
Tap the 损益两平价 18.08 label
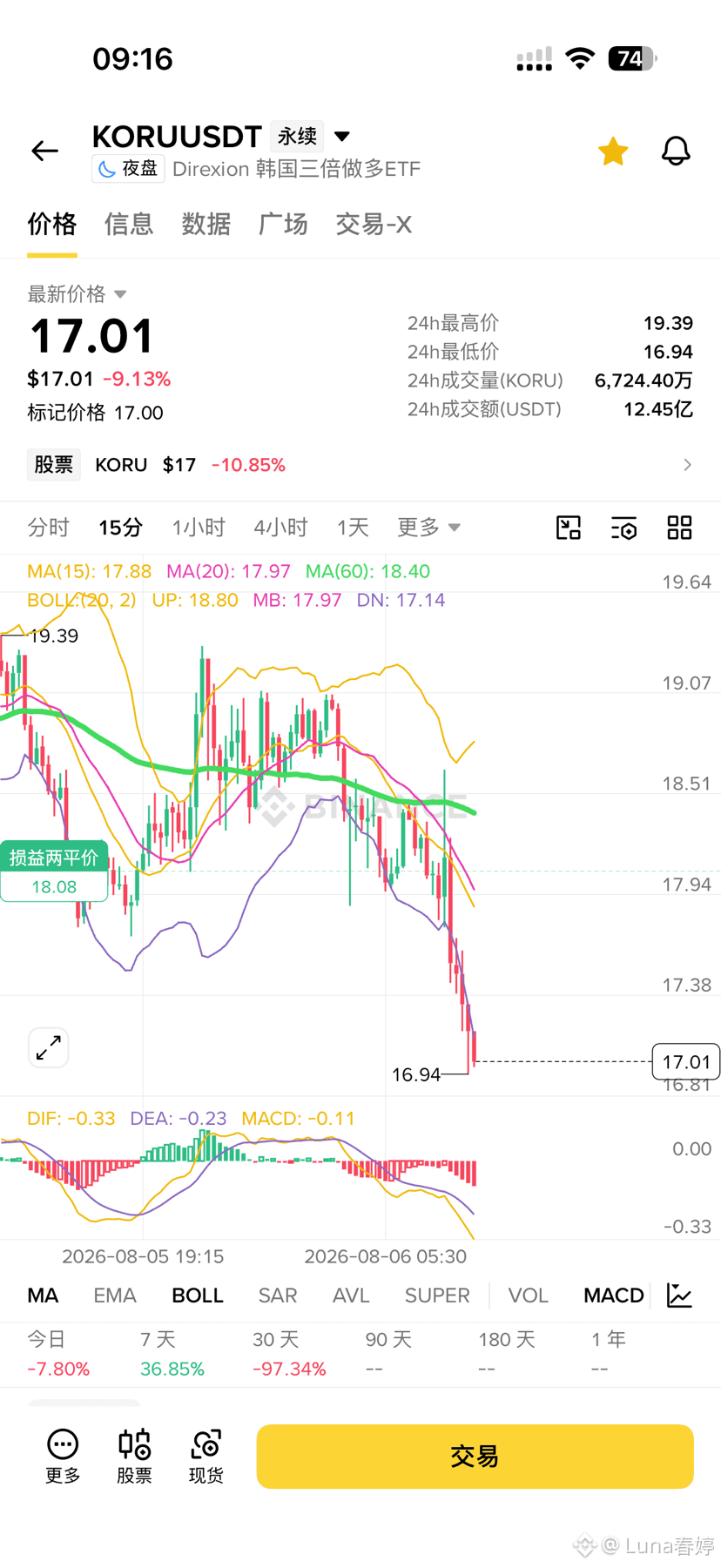click(x=54, y=871)
